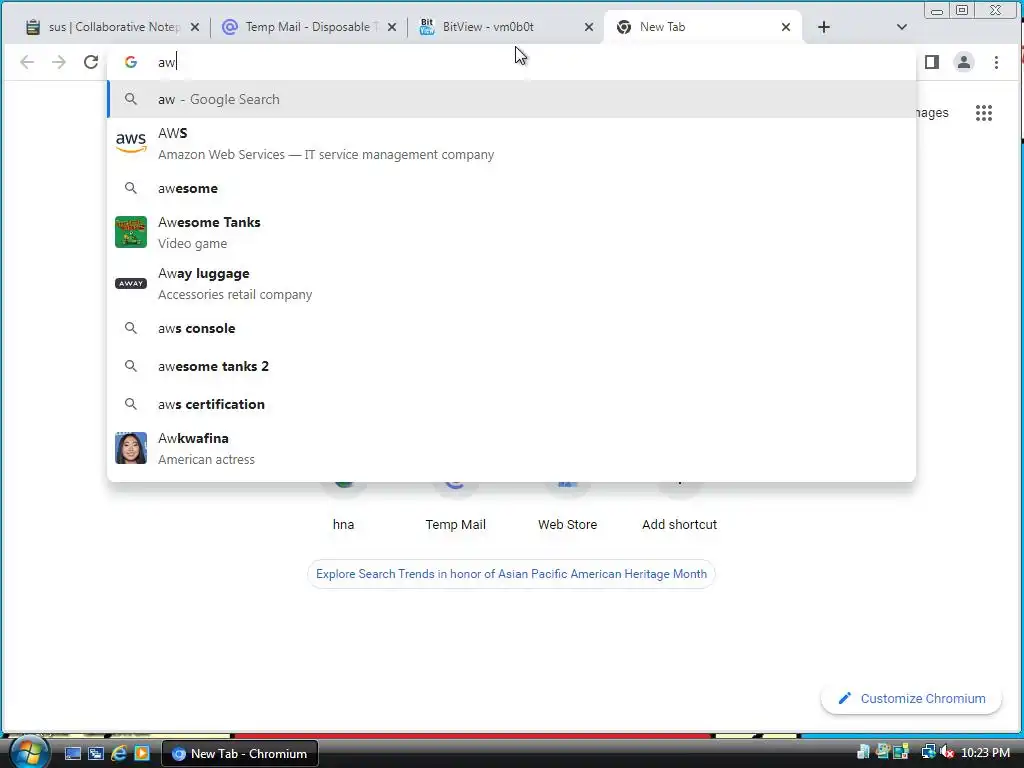The image size is (1024, 768).
Task: Launch Windows Media Player from quick launch
Action: [142, 753]
